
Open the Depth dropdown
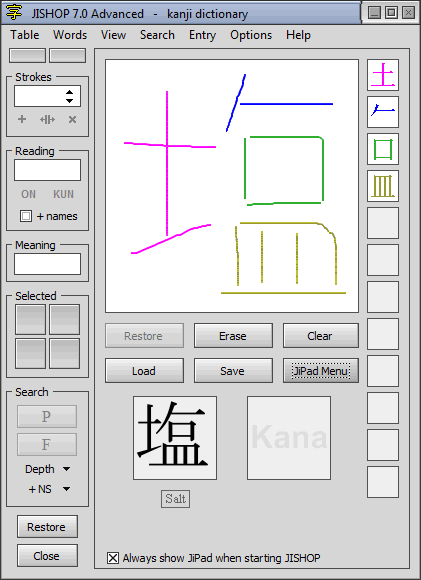pyautogui.click(x=47, y=469)
